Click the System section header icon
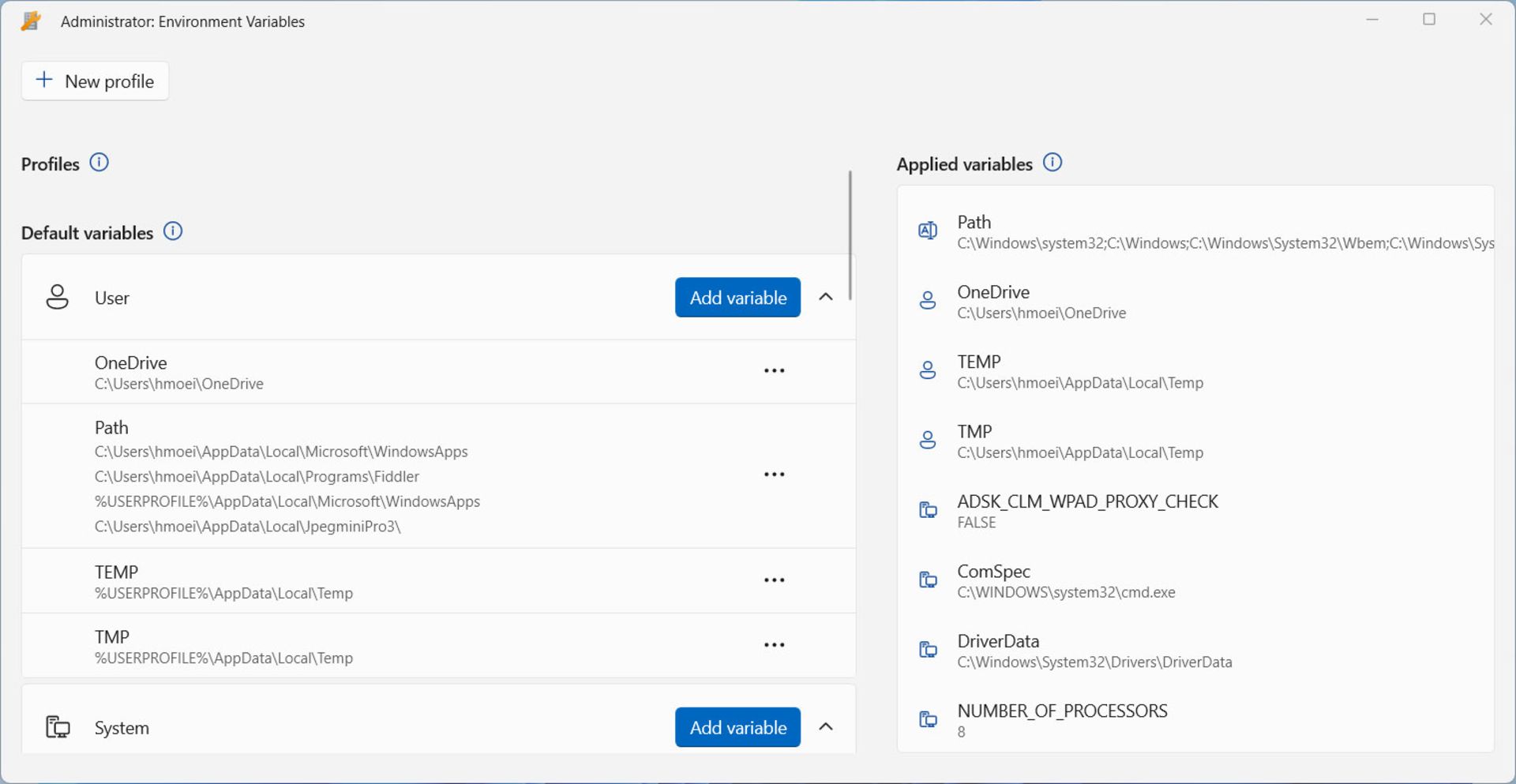1516x784 pixels. 58,727
